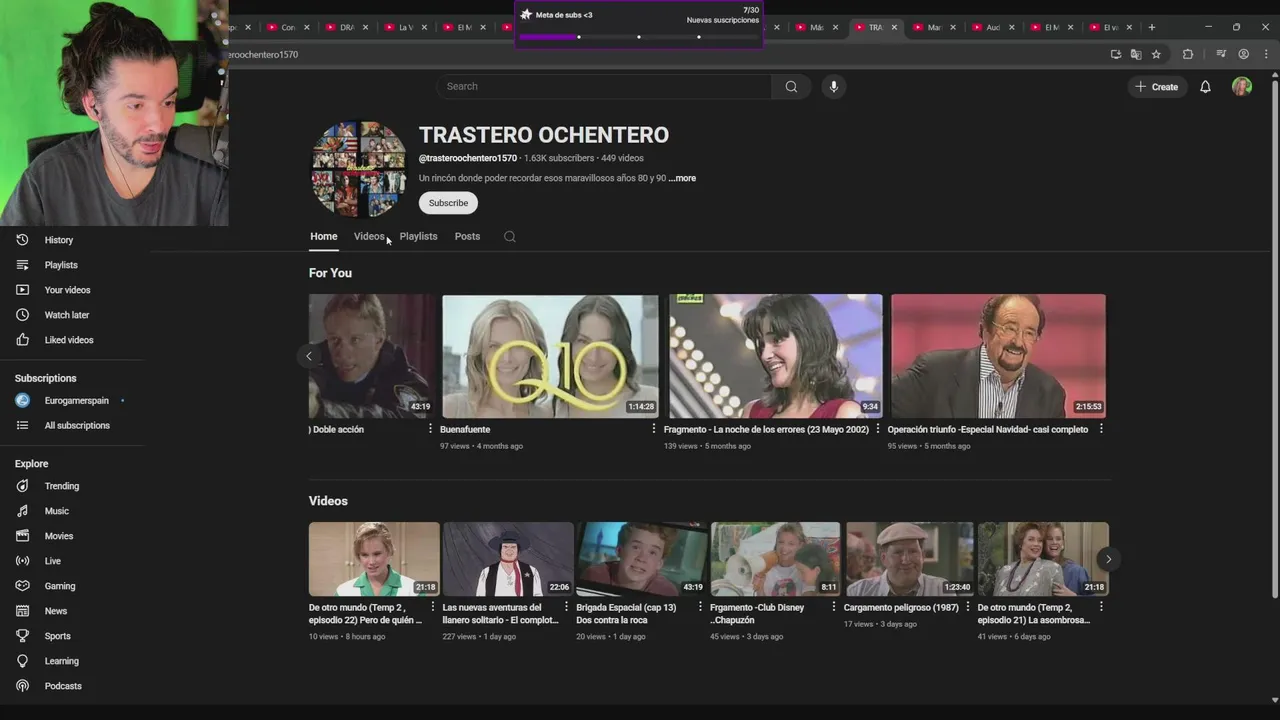Bookmark this page with star icon

click(1156, 54)
